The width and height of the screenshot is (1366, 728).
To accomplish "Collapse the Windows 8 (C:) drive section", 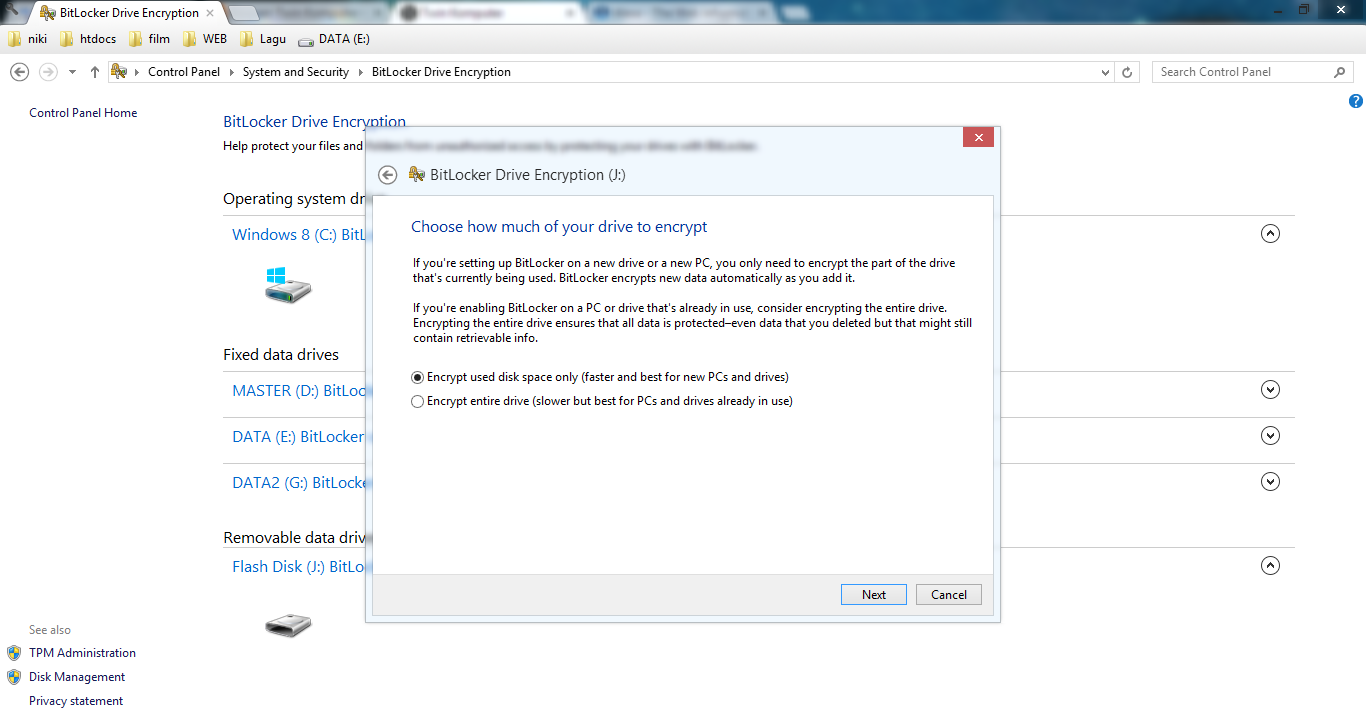I will point(1270,234).
